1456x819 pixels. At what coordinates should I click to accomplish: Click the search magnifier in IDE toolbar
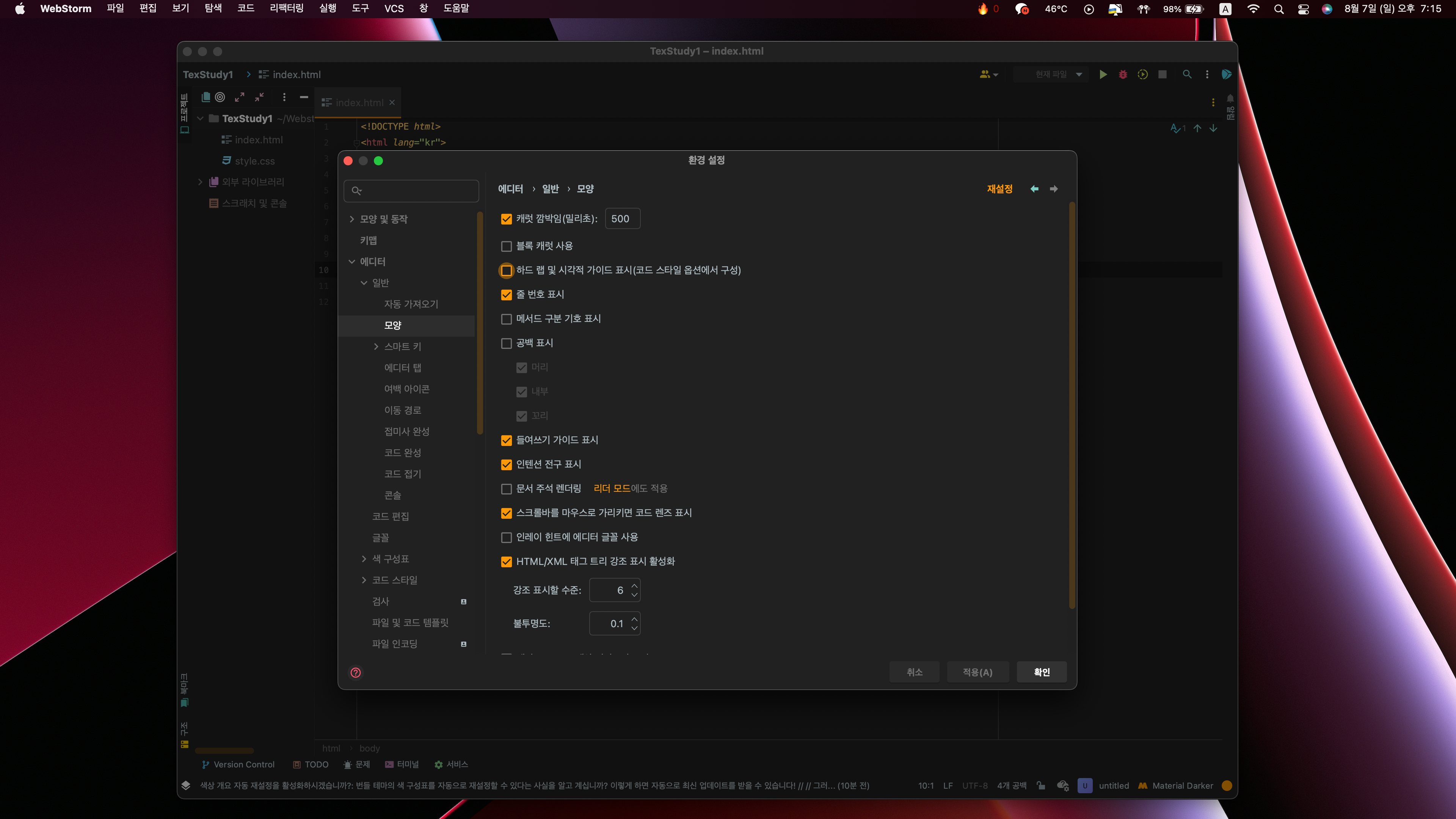1187,75
